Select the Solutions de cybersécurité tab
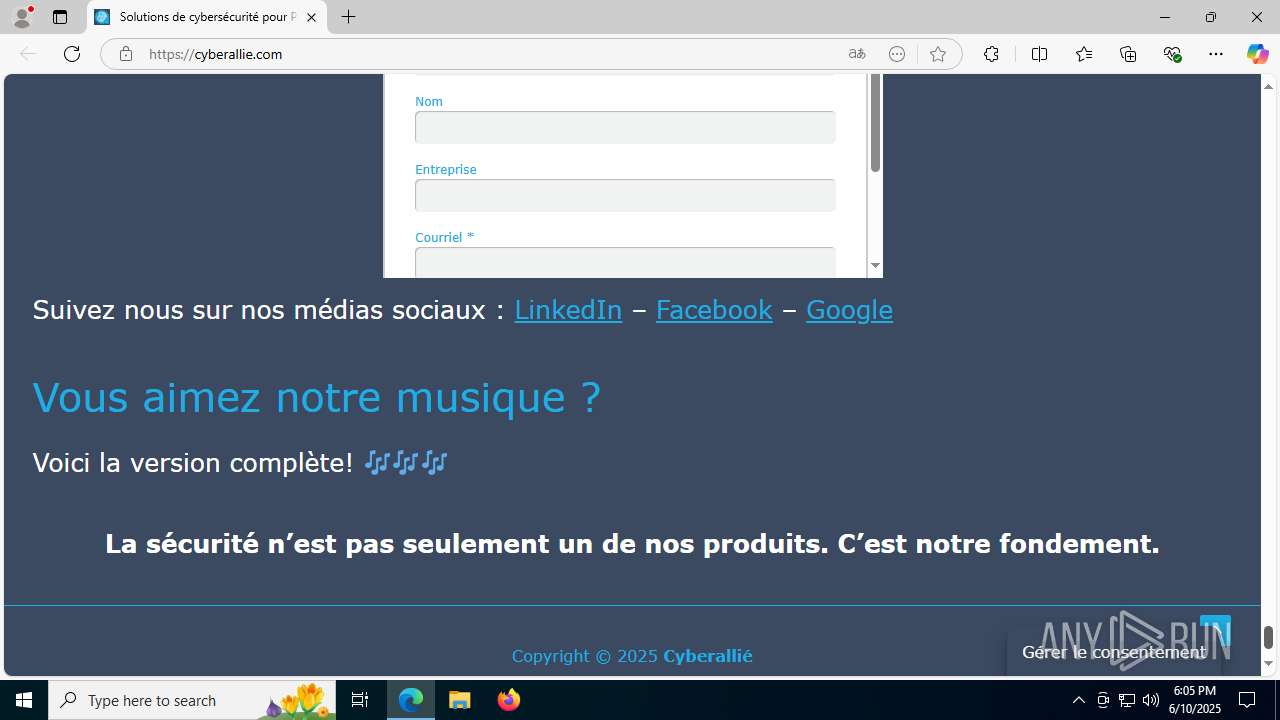Screen dimensions: 1280x720 pos(207,17)
